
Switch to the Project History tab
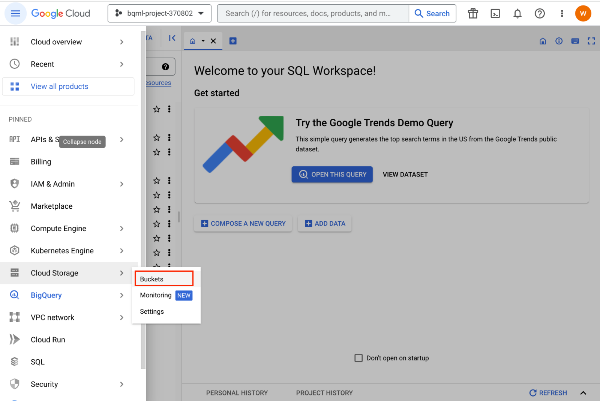[324, 393]
